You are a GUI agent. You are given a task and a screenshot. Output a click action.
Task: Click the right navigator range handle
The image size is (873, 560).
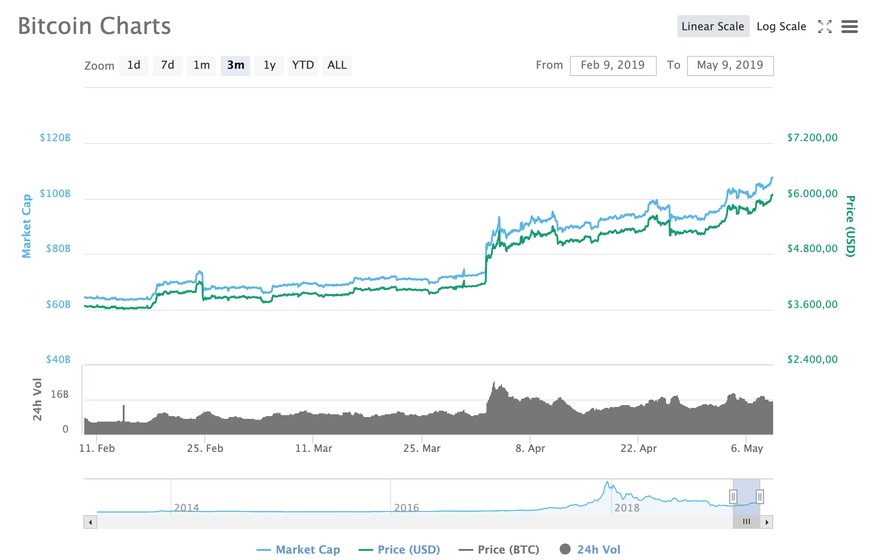[759, 497]
